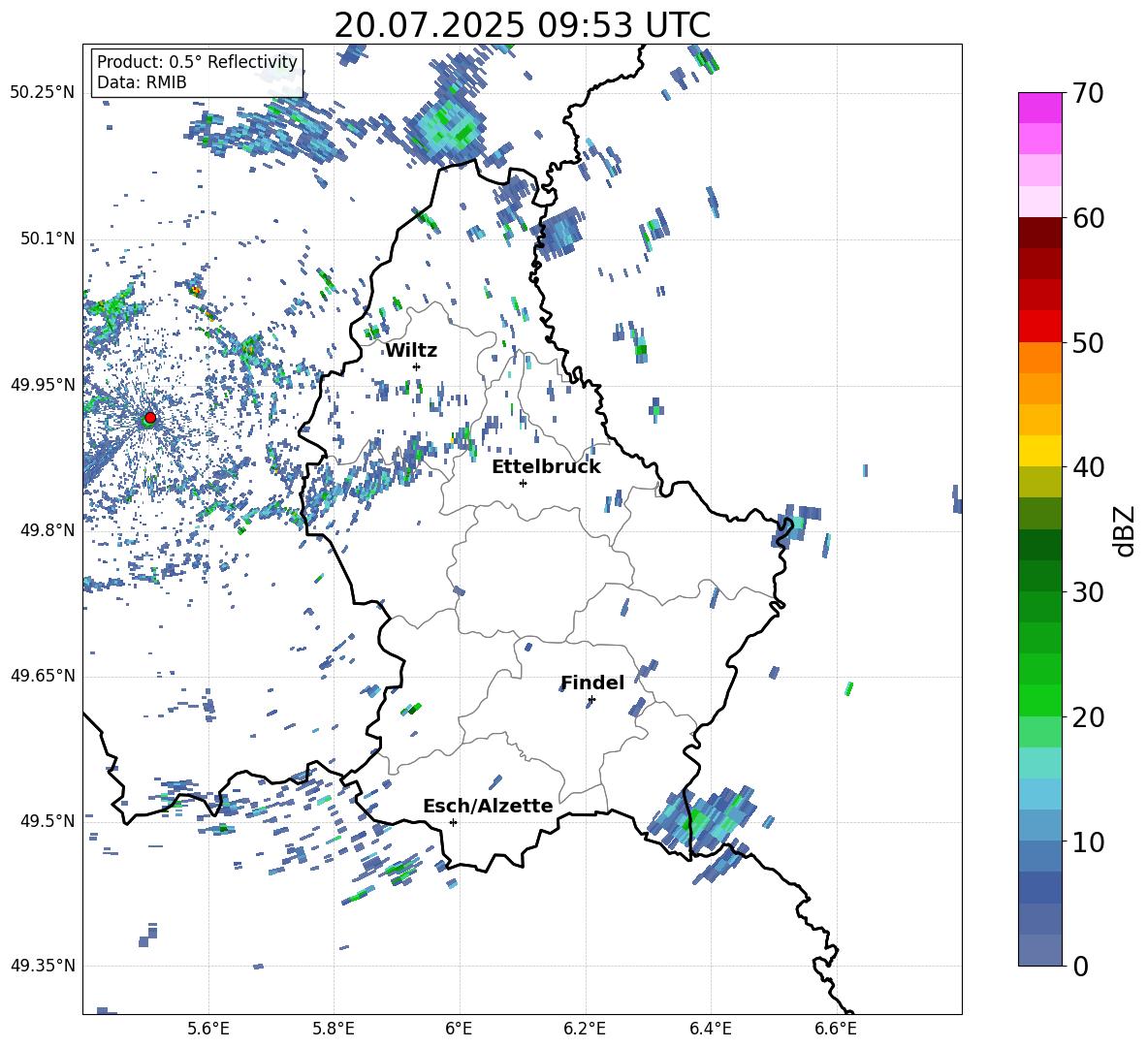This screenshot has width=1148, height=1048.
Task: Click the 6.2°E longitude label
Action: point(585,1029)
